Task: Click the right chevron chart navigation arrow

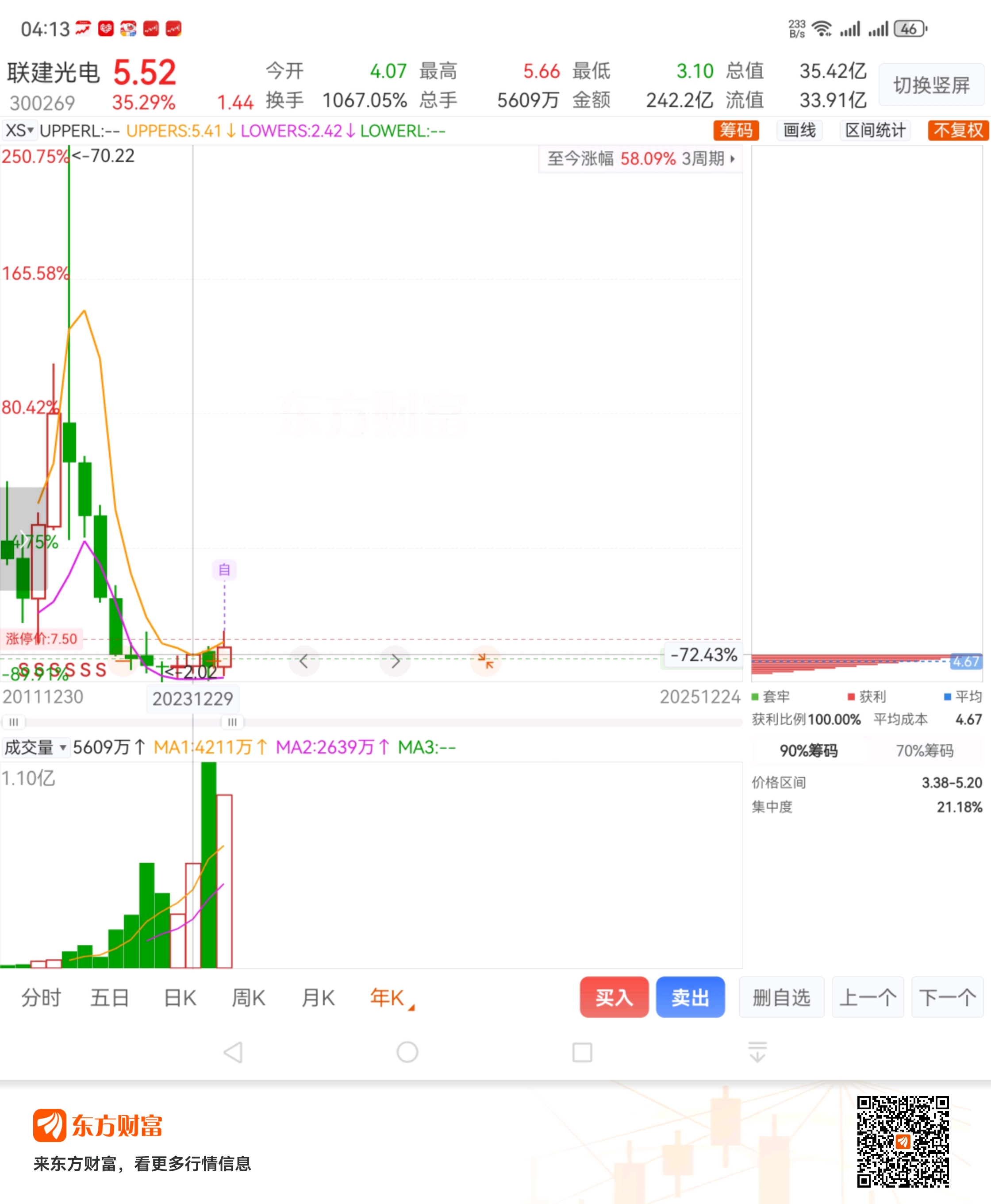Action: [395, 661]
